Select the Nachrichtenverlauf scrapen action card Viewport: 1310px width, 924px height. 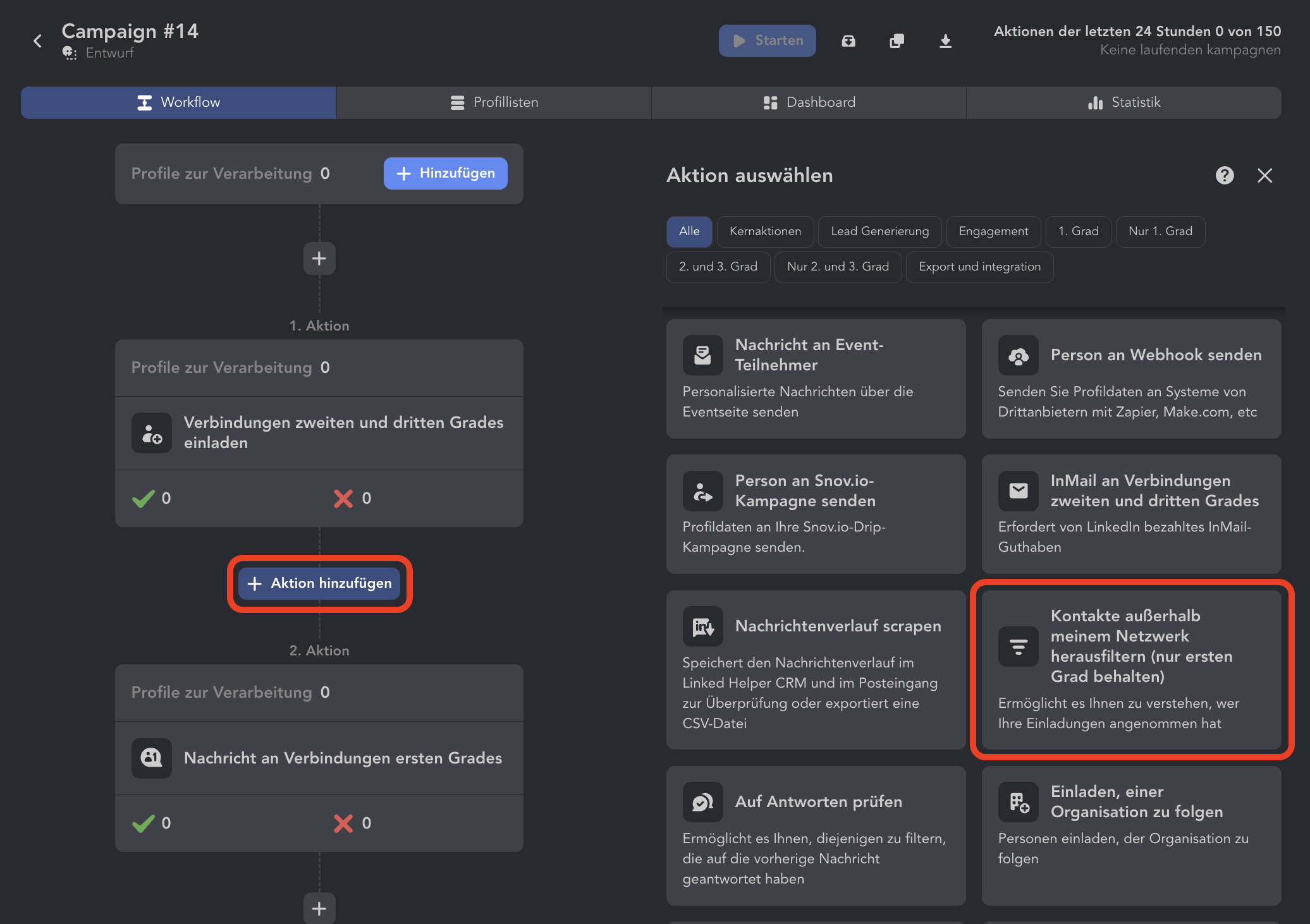coord(816,670)
